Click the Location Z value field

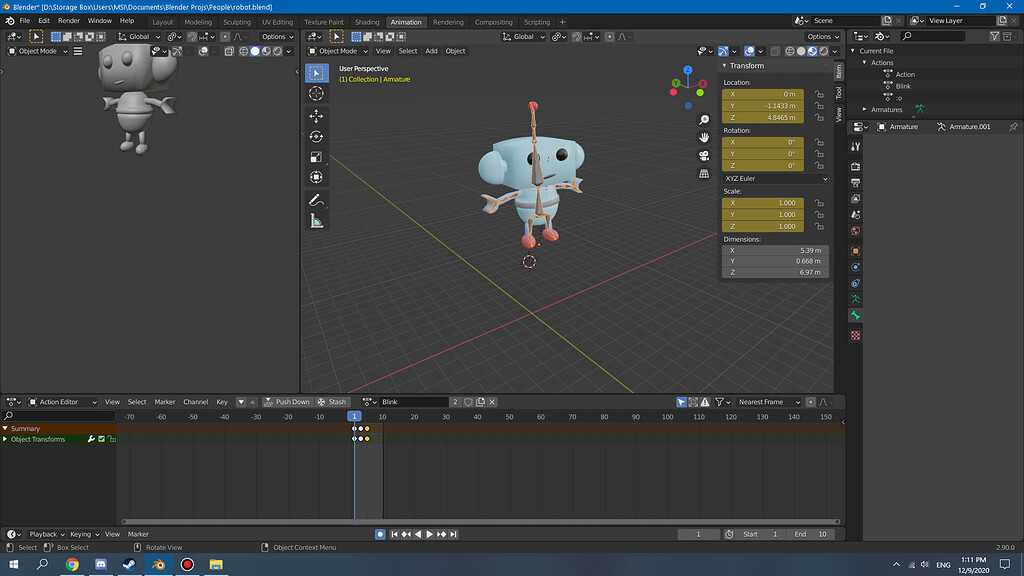(x=763, y=118)
